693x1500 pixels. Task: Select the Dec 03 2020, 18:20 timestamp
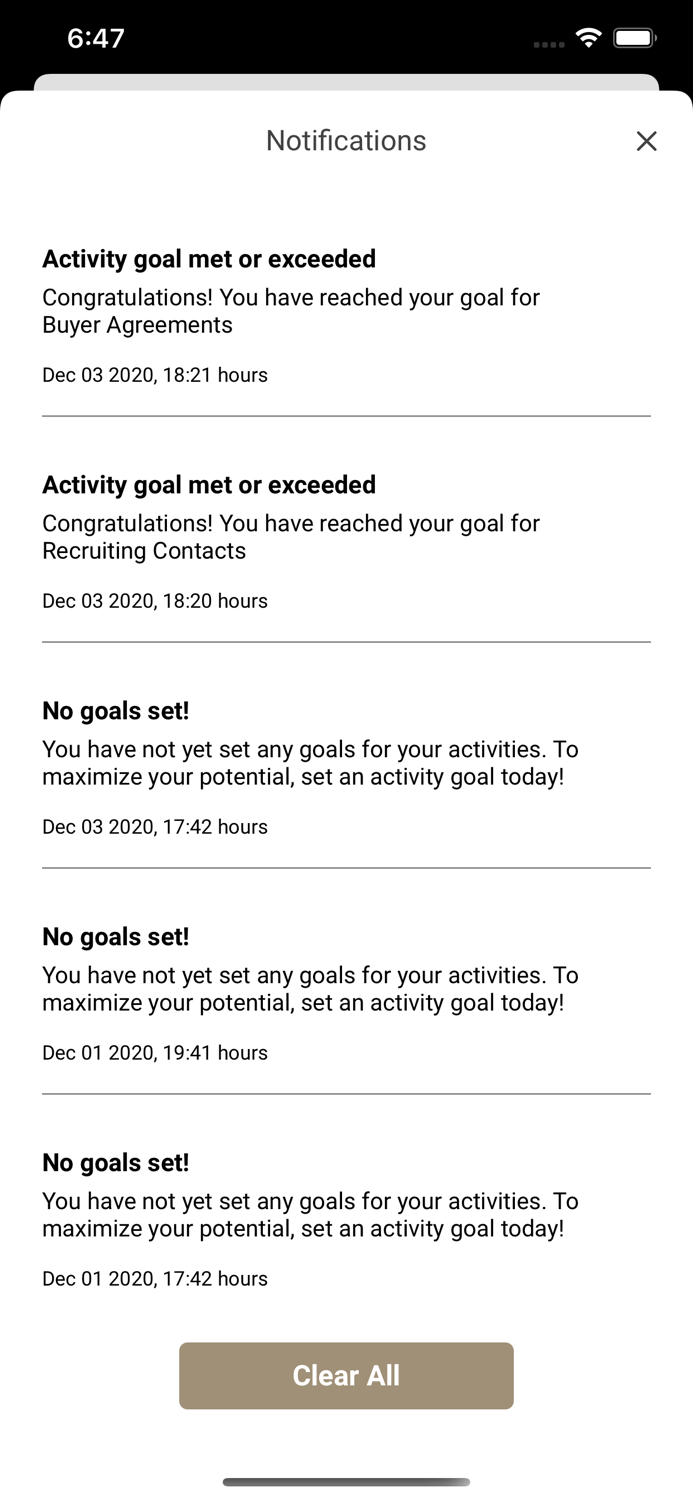click(155, 601)
